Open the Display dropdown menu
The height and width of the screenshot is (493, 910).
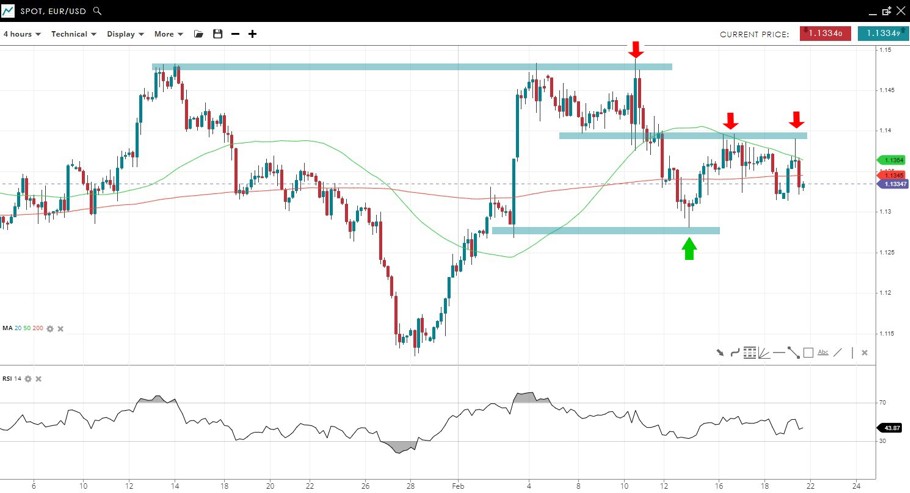(125, 34)
